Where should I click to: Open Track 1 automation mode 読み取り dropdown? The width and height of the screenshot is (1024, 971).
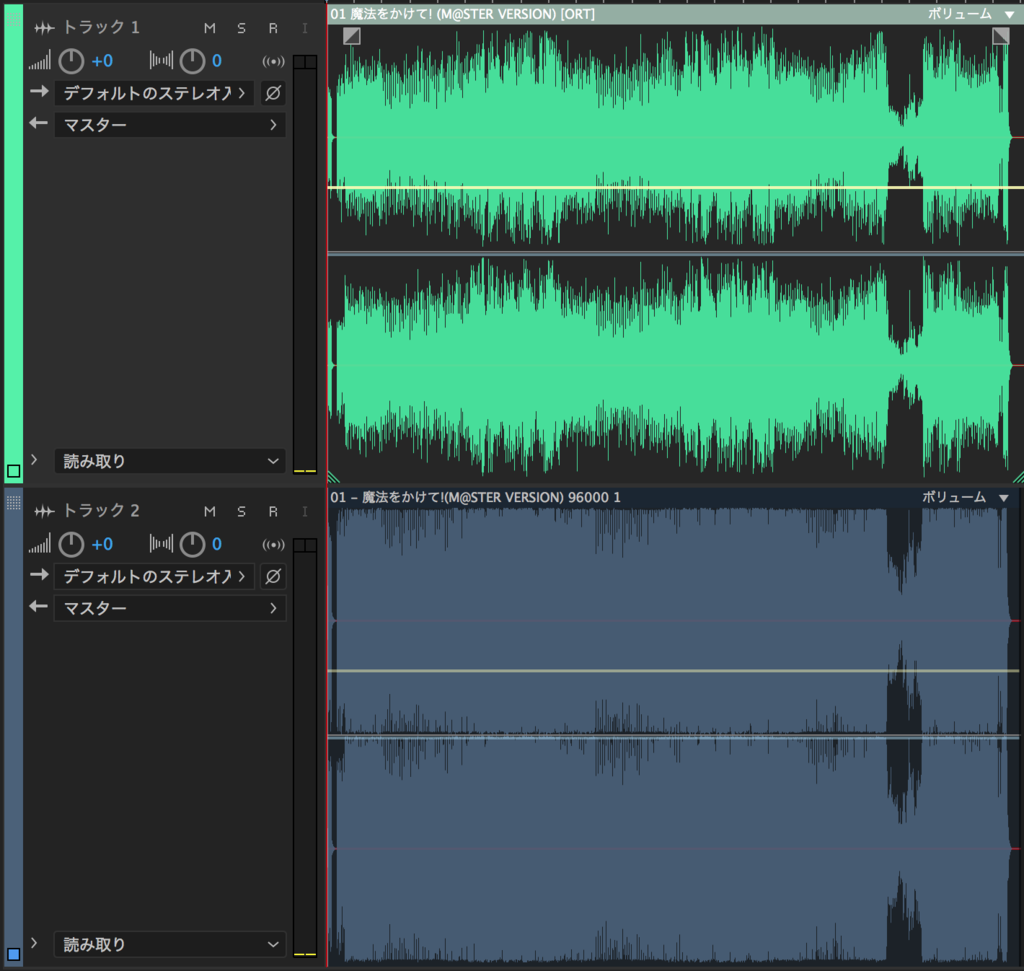[x=170, y=461]
